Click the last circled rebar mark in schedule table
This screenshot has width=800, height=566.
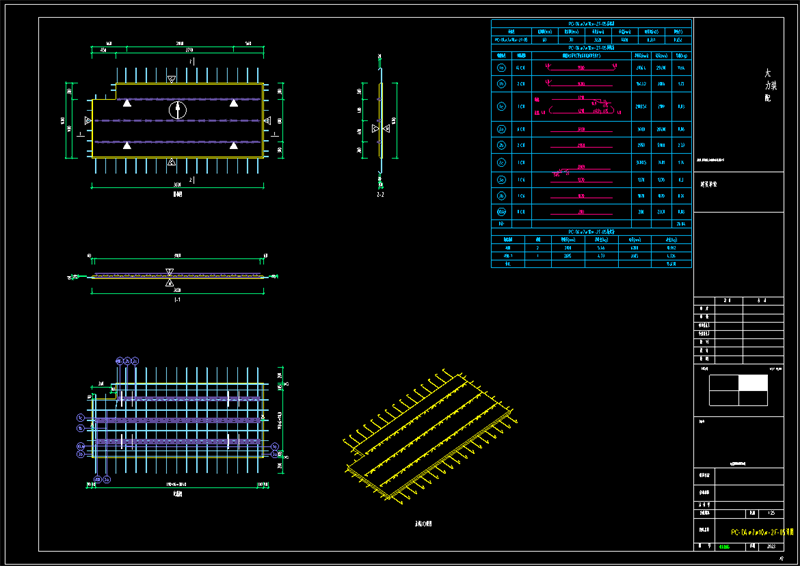(x=502, y=211)
